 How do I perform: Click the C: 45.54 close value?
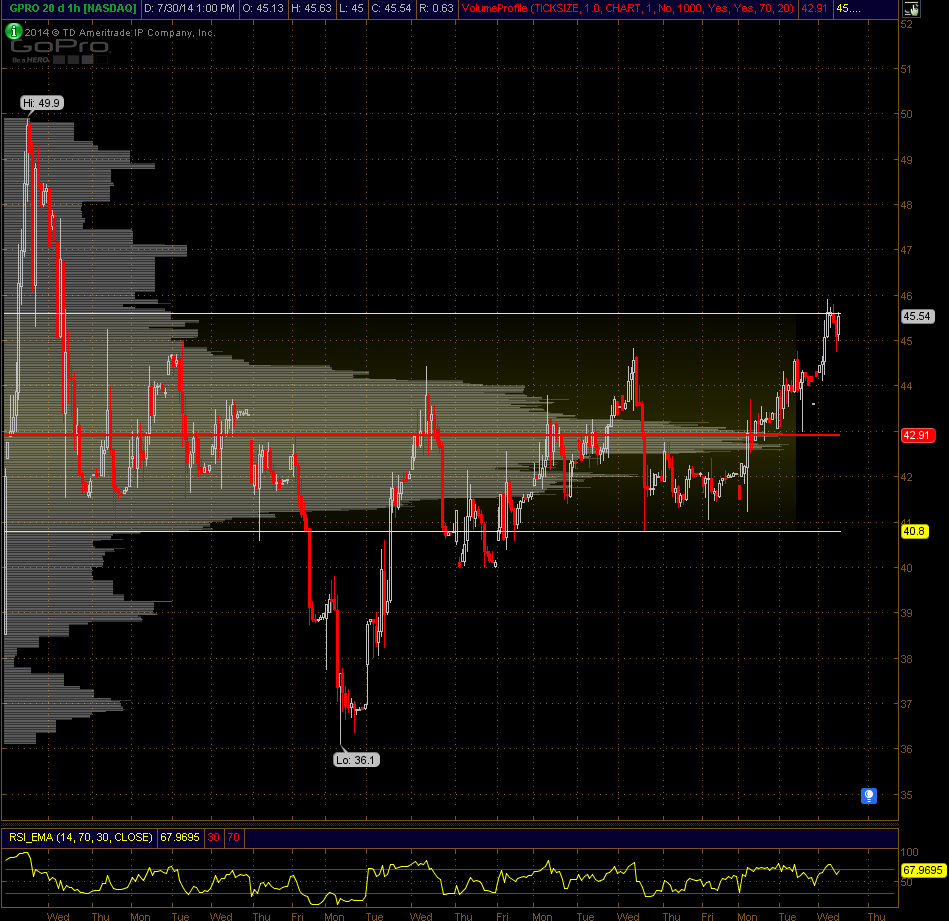(x=391, y=8)
